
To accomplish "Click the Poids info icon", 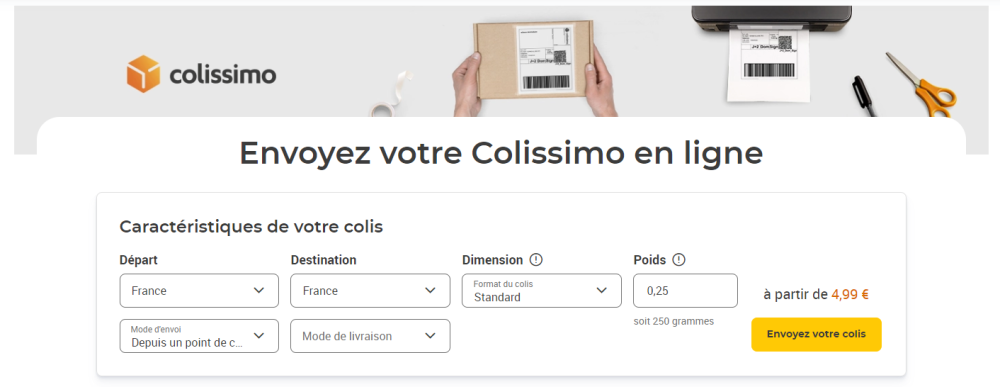I will [x=679, y=260].
